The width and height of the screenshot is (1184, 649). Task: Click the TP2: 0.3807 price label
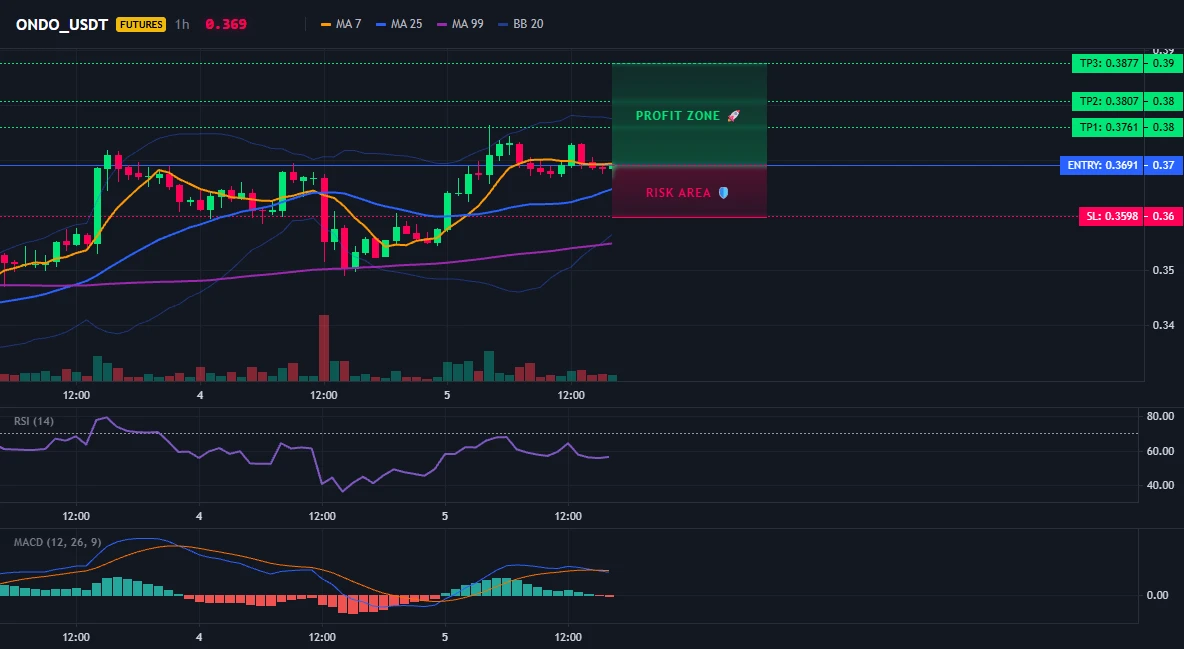tap(1108, 101)
